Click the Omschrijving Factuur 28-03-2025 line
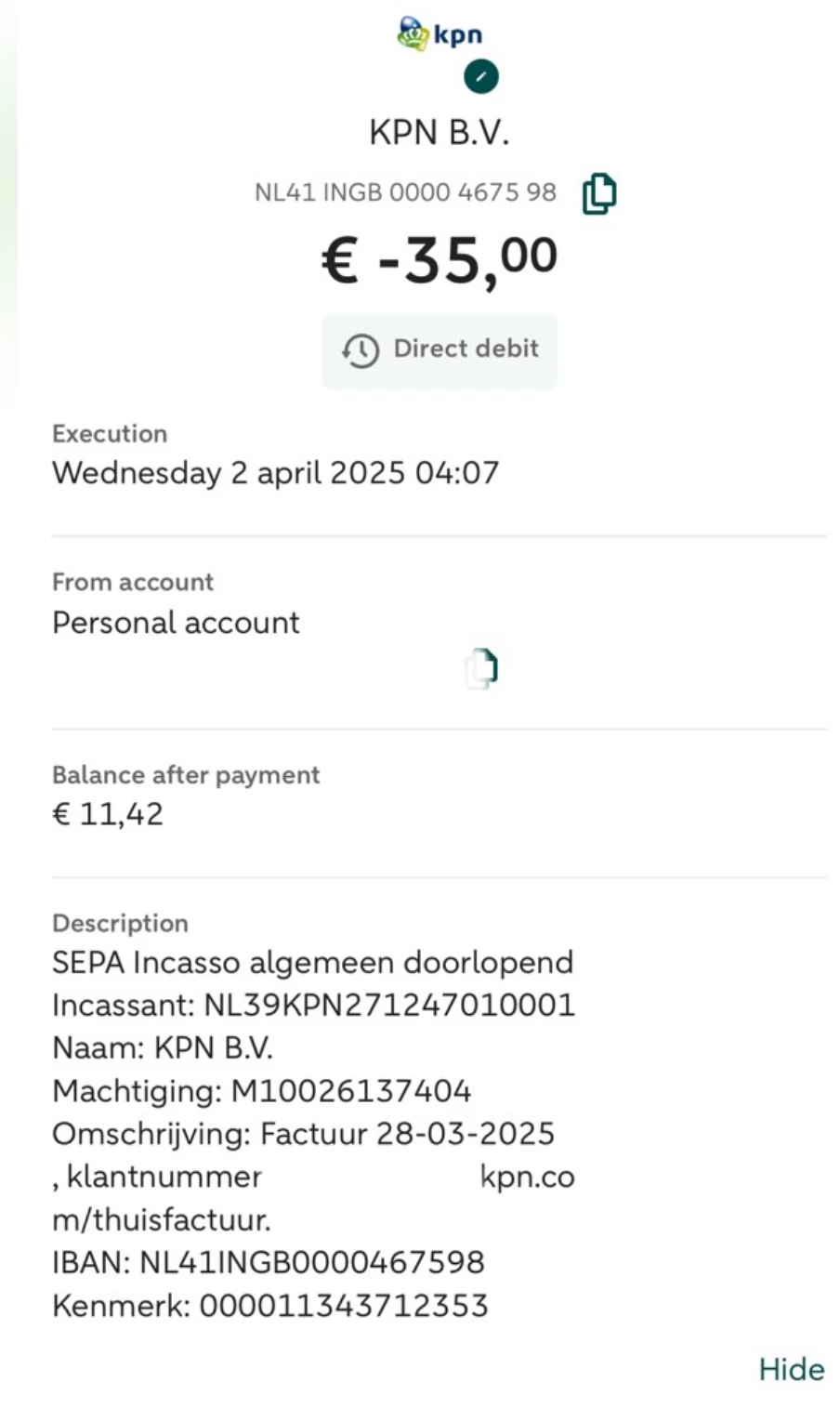This screenshot has height=1408, width=840. click(303, 1134)
